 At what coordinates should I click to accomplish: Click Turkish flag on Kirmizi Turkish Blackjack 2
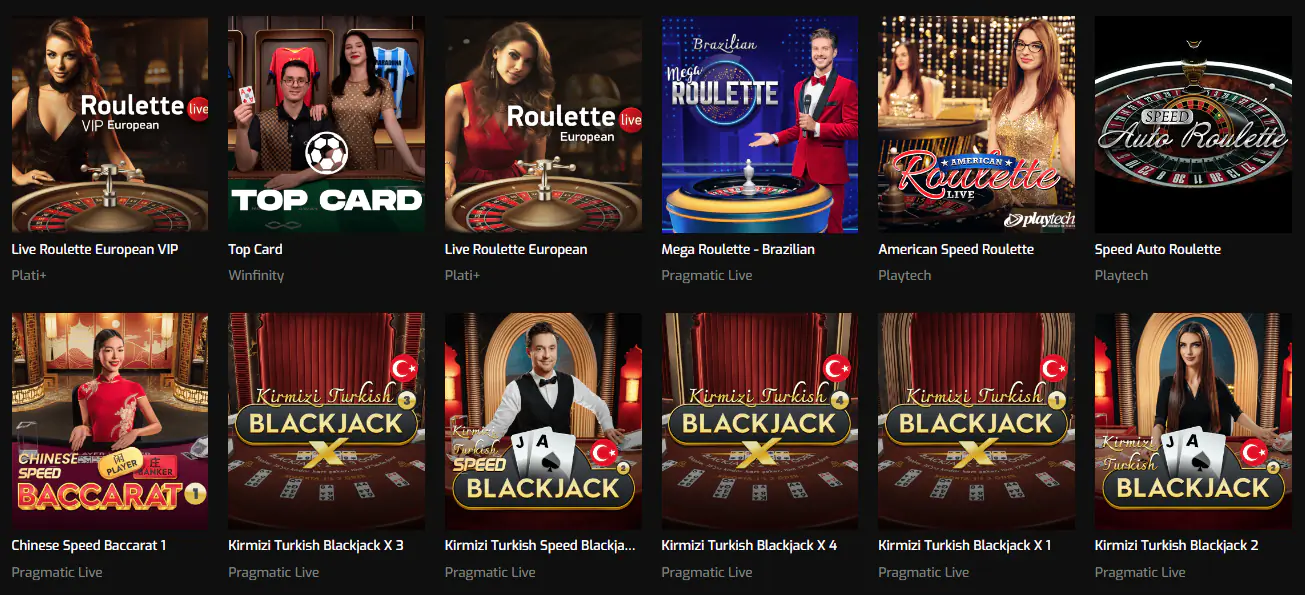pyautogui.click(x=1255, y=453)
